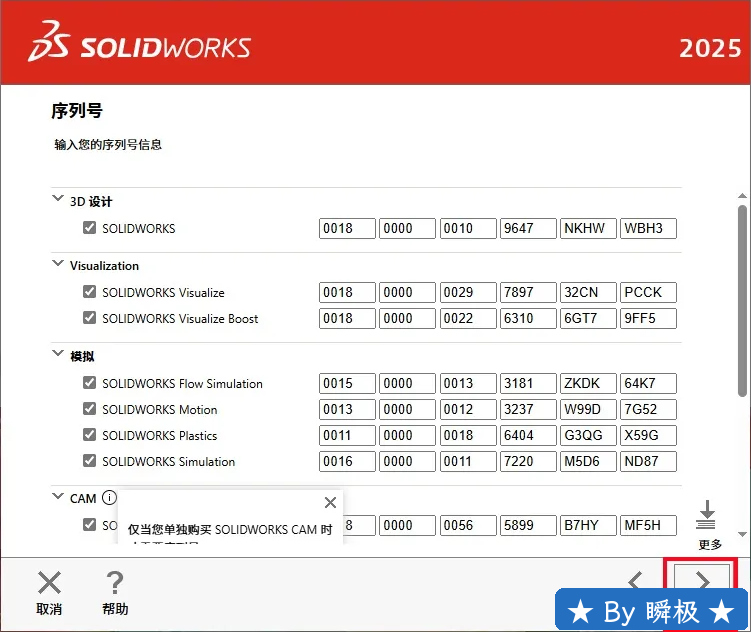Click the More download arrow icon

[707, 515]
